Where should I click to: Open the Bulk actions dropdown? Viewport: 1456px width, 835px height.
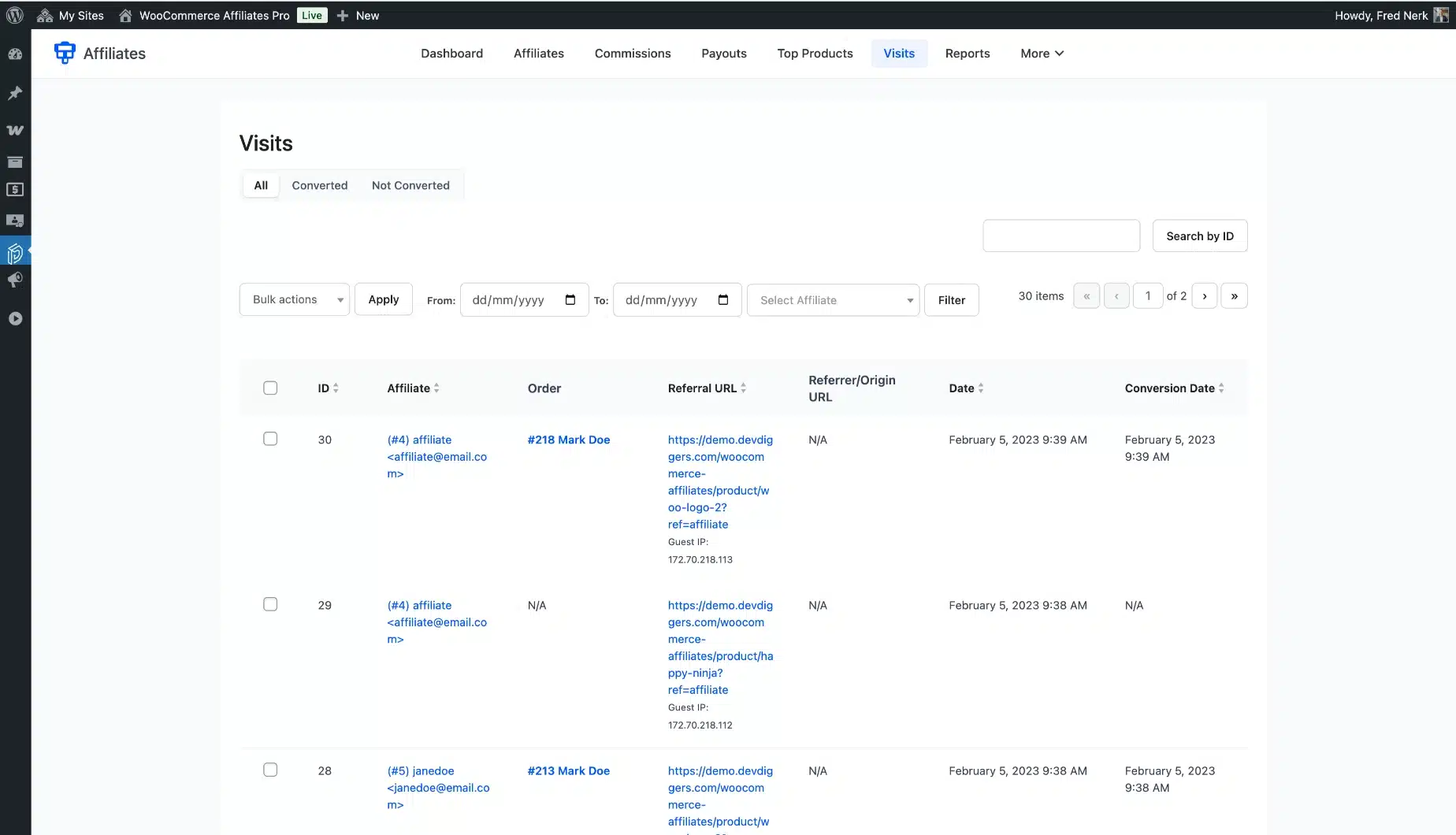click(294, 299)
